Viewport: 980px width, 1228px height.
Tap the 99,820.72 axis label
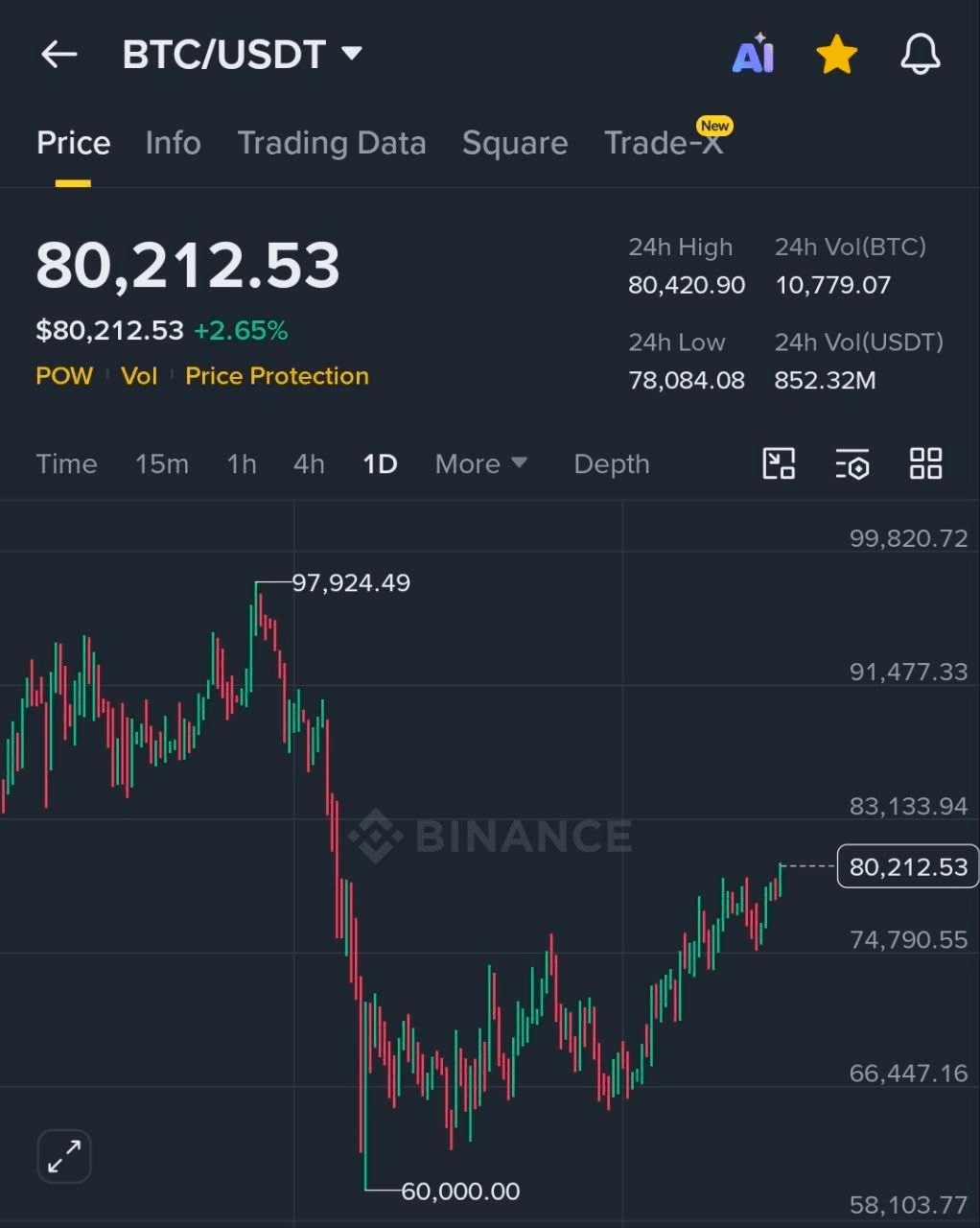(x=908, y=538)
